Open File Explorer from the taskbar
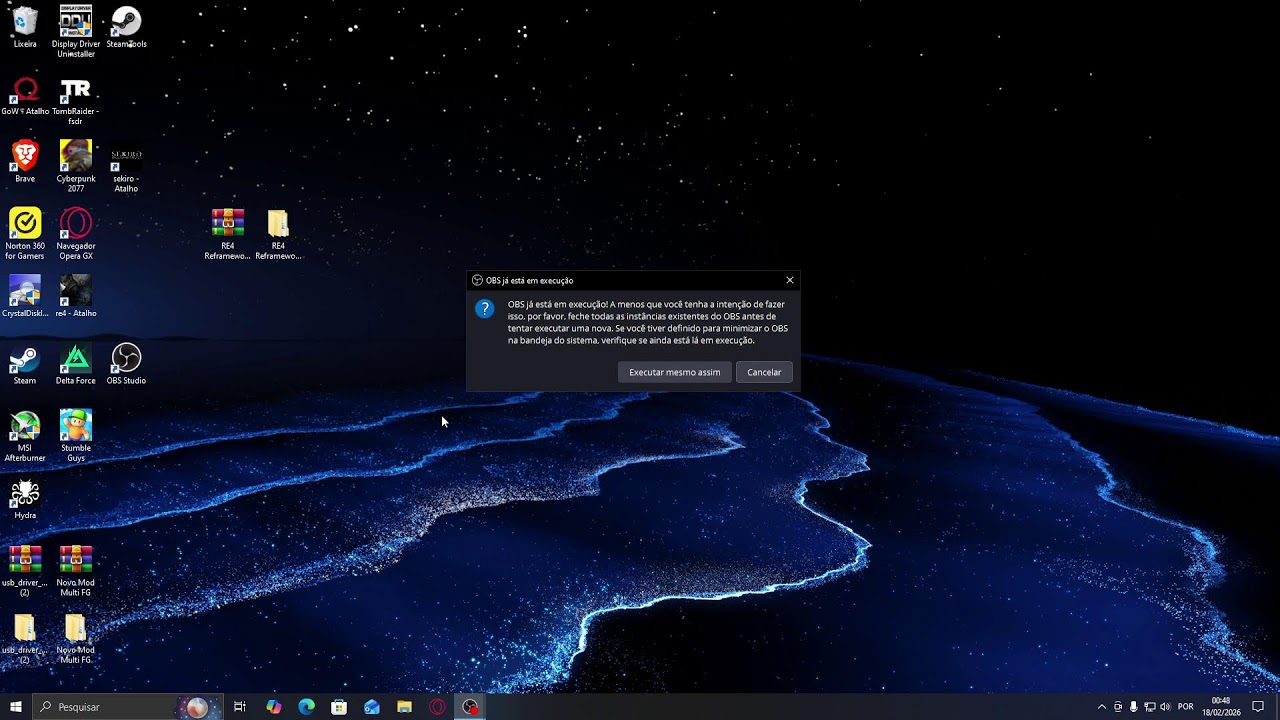The width and height of the screenshot is (1280, 720). pos(404,707)
